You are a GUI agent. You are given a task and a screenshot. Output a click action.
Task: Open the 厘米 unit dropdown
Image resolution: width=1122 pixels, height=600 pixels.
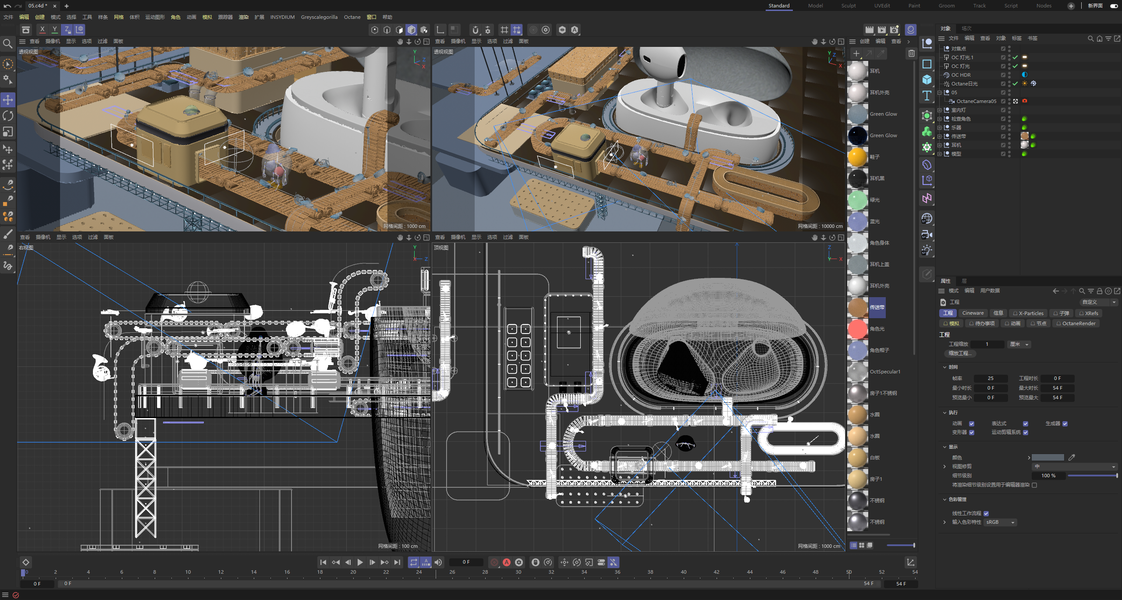tap(1019, 344)
